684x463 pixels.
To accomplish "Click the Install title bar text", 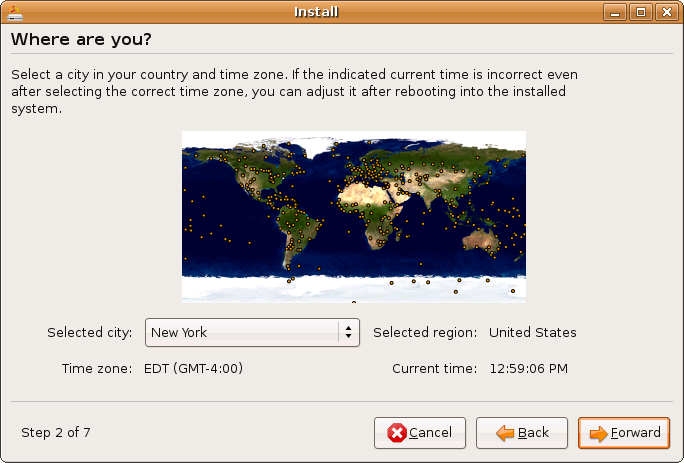I will point(316,12).
